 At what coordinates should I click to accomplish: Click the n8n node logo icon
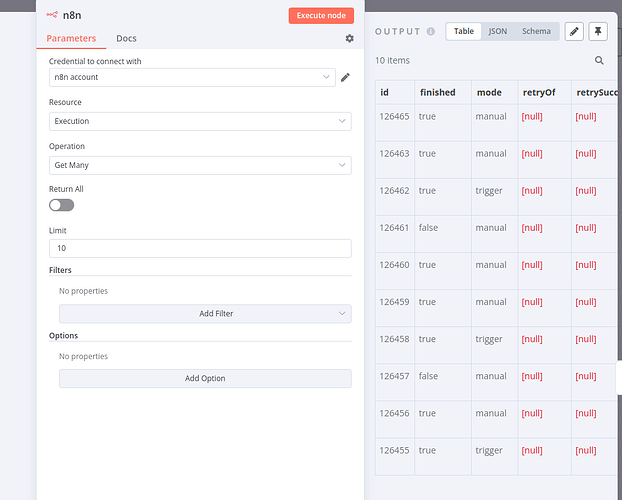[52, 15]
